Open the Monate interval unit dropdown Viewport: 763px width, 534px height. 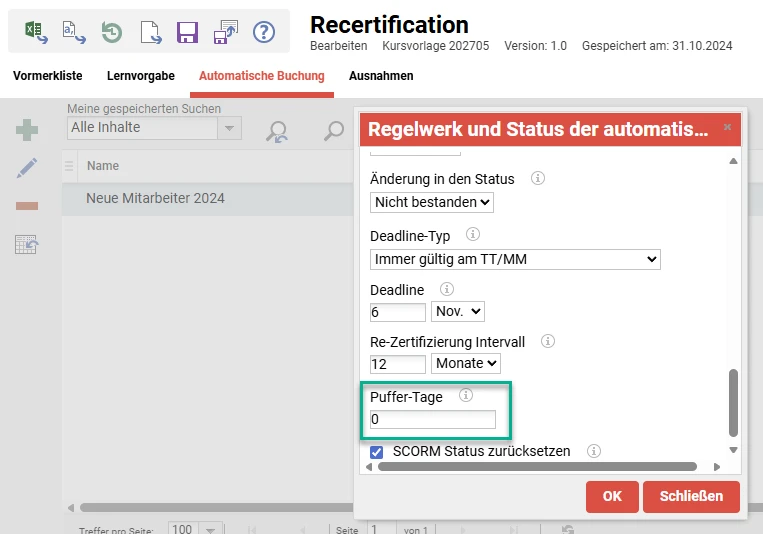point(465,364)
